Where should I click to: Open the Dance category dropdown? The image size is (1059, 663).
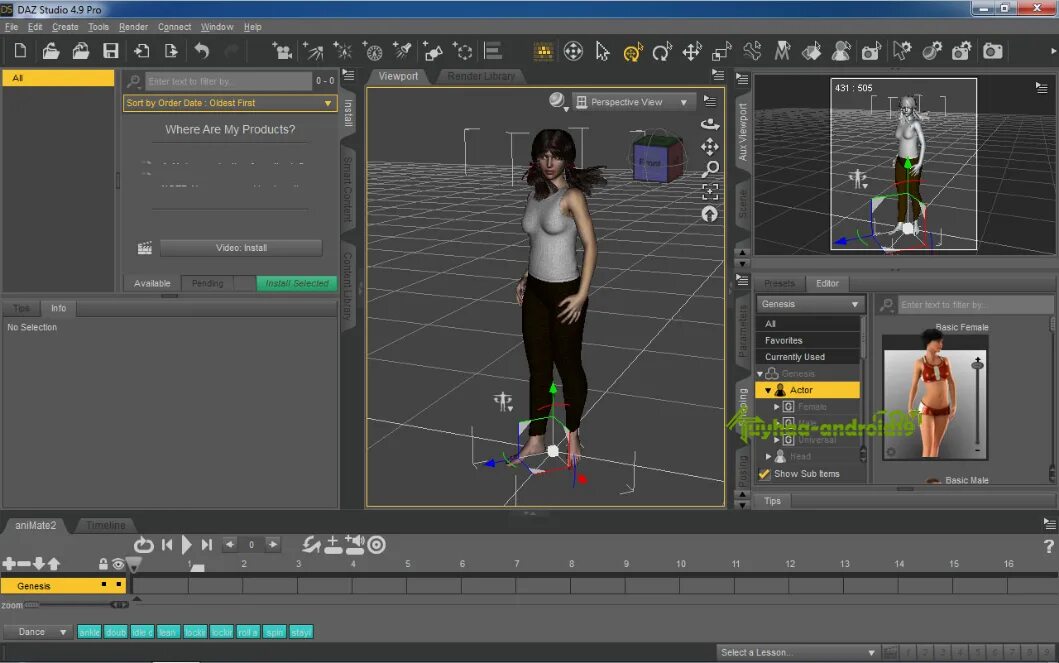[x=36, y=632]
